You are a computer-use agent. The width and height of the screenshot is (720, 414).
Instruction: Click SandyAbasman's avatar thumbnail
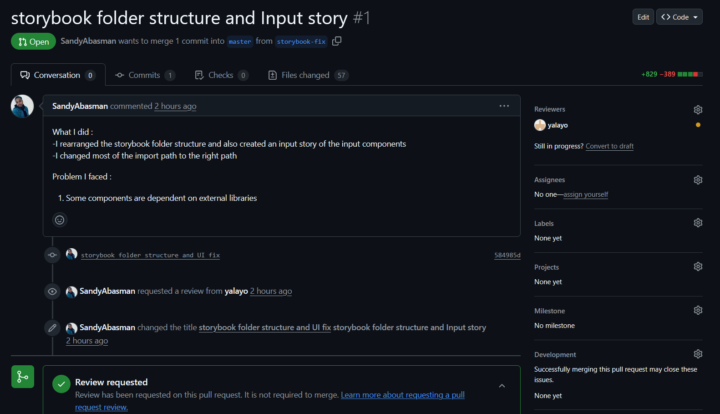pos(22,106)
